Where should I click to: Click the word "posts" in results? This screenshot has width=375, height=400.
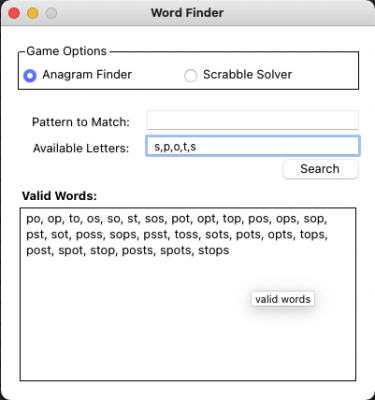click(x=138, y=250)
